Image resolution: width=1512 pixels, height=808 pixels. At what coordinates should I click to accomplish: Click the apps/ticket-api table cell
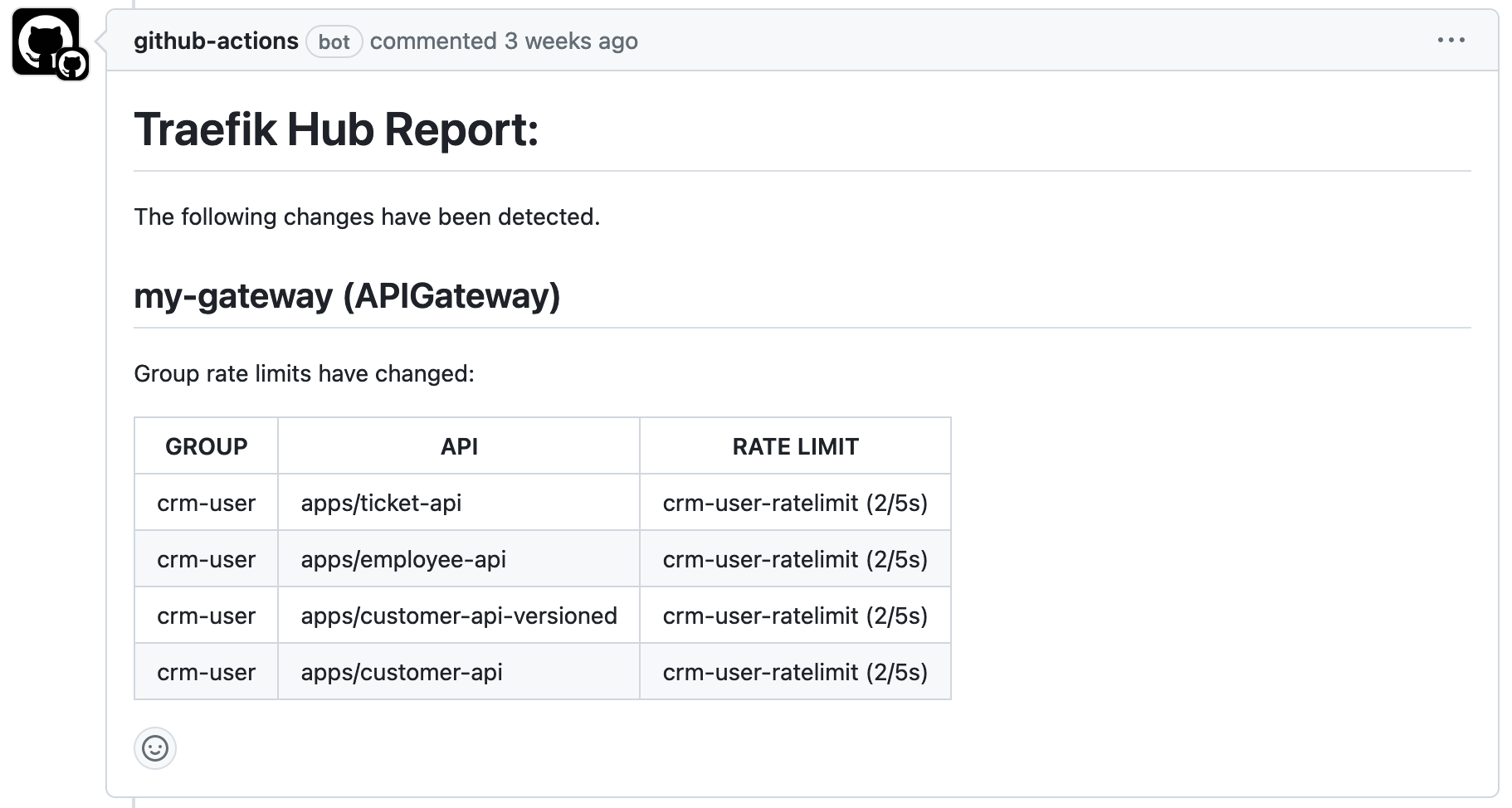point(381,502)
